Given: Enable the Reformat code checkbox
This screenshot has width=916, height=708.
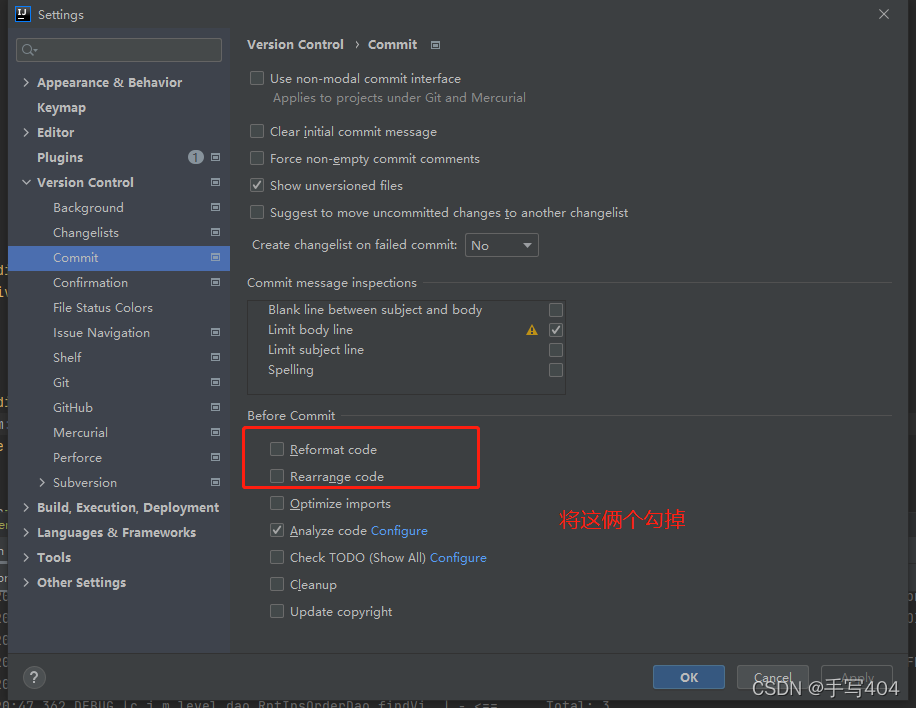Looking at the screenshot, I should (276, 448).
